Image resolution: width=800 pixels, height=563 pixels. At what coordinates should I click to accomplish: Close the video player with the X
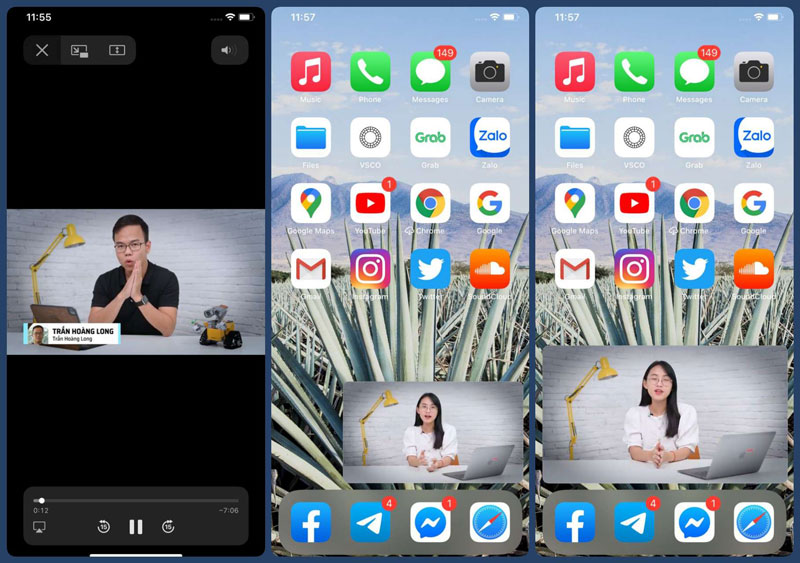(x=42, y=50)
